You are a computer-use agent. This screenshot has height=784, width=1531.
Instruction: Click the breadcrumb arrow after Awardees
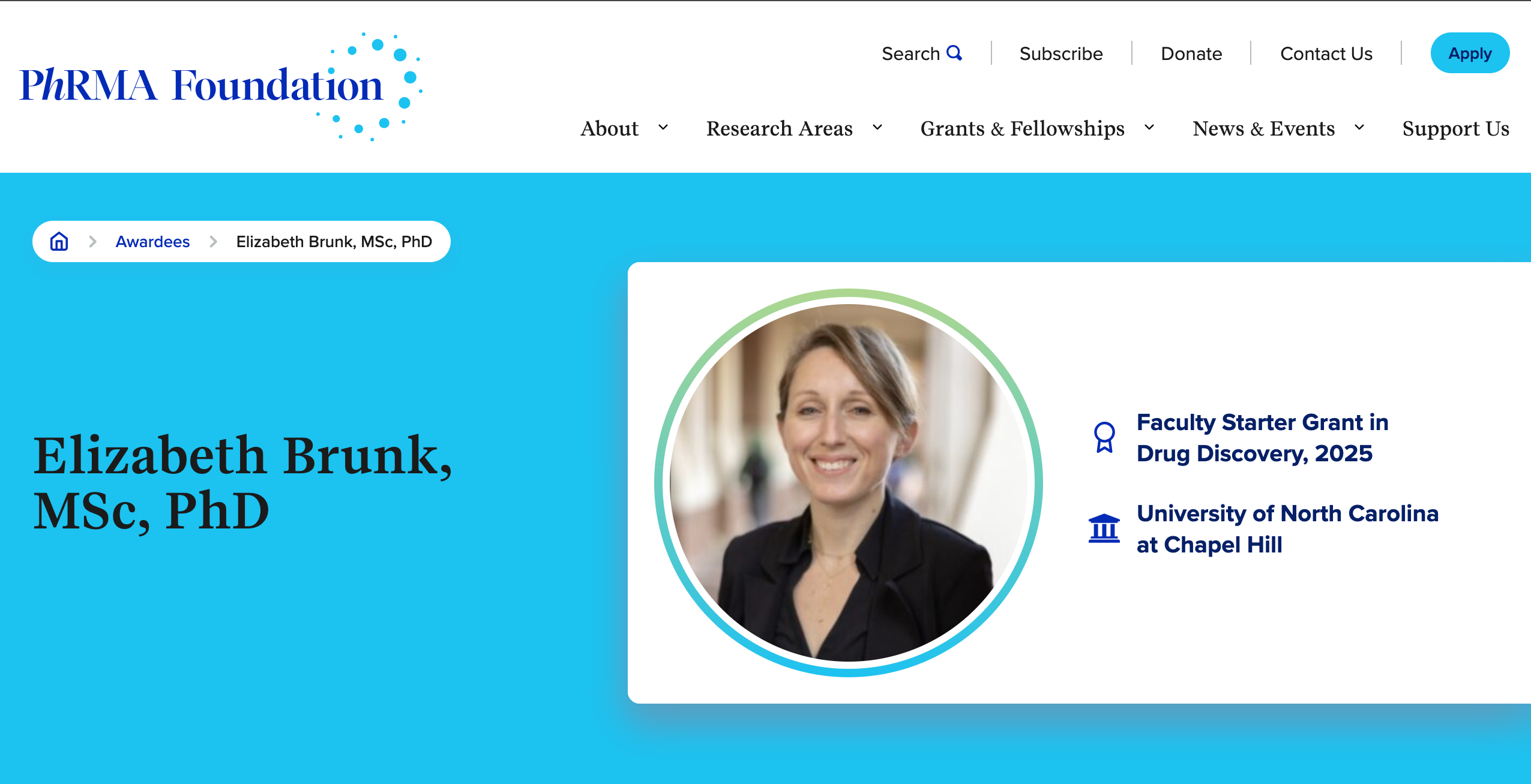pos(213,241)
